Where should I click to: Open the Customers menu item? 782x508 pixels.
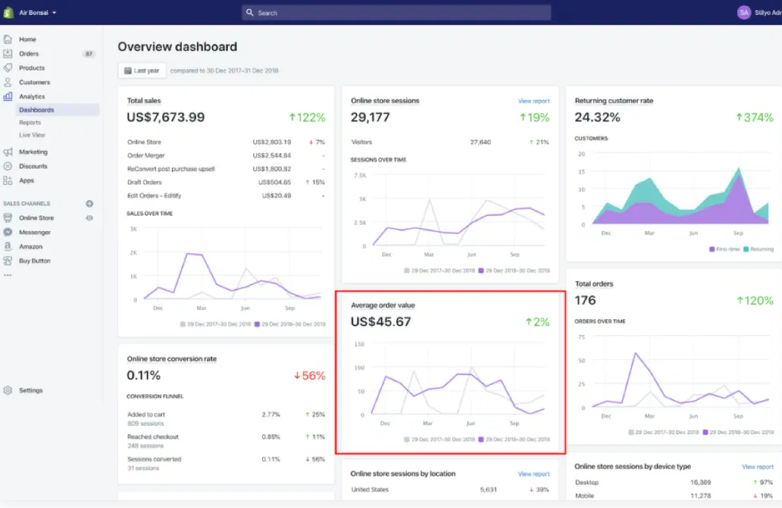click(34, 82)
